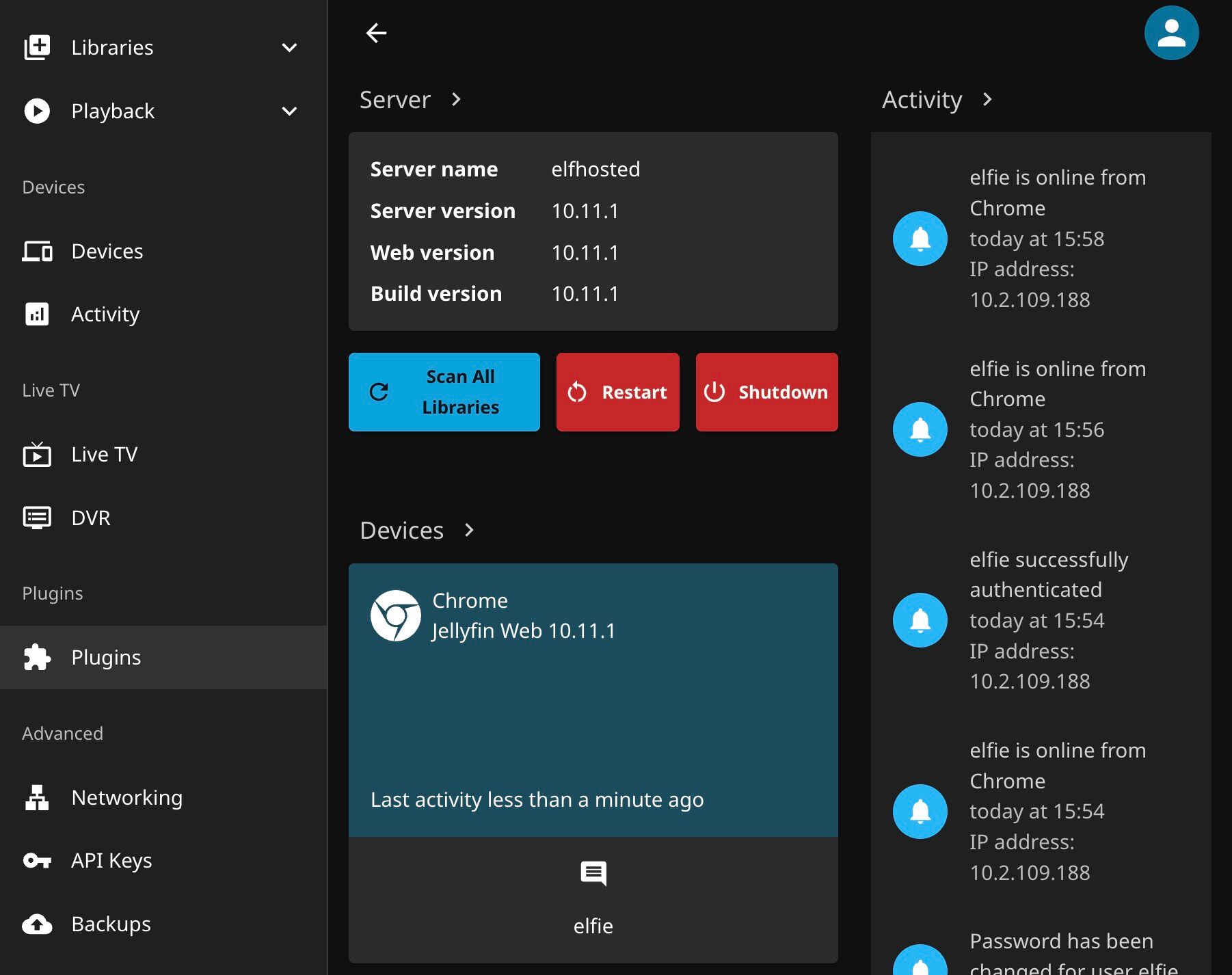Click the Restart server button

pyautogui.click(x=618, y=392)
